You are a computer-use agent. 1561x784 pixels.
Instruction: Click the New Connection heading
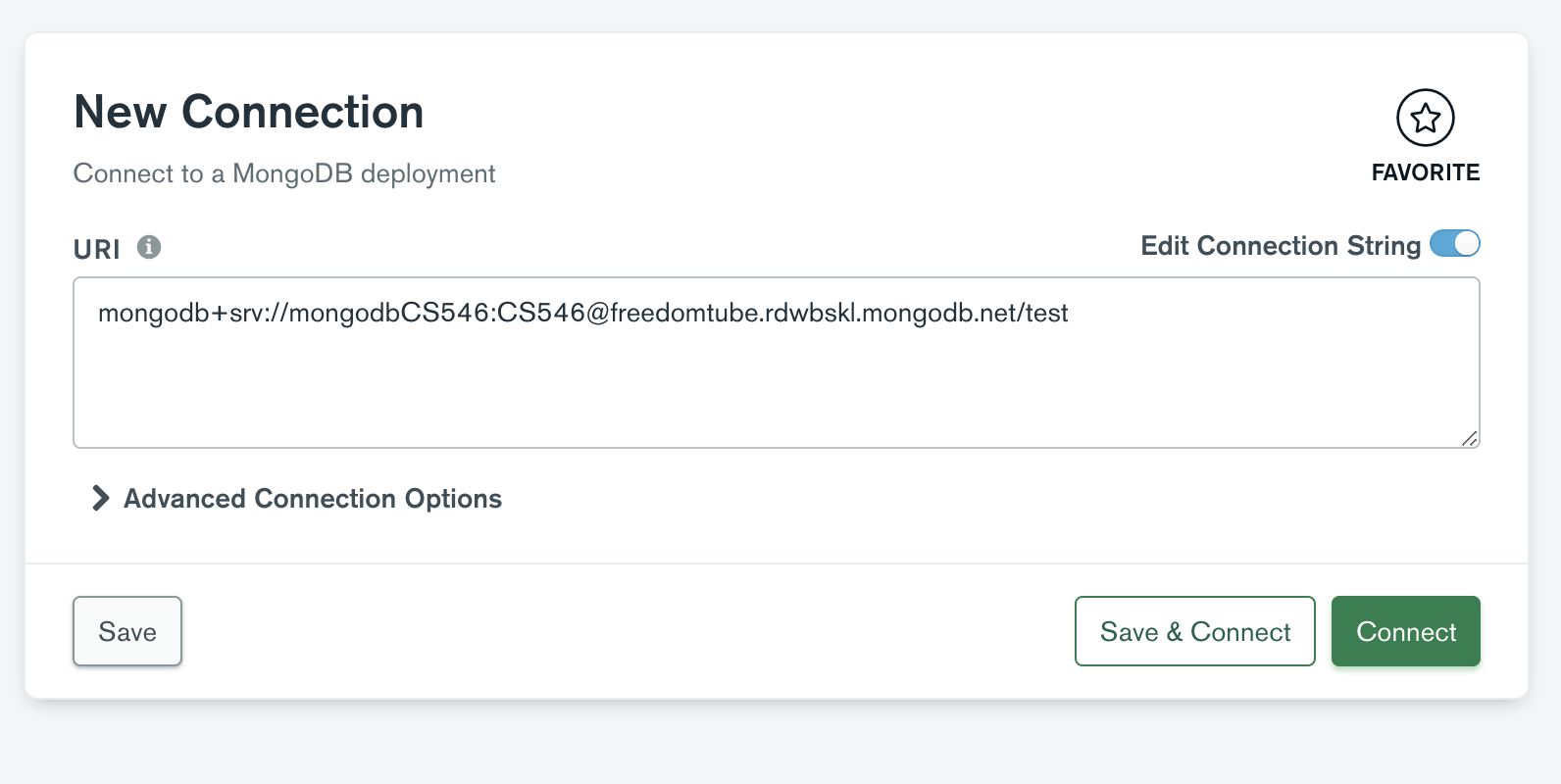coord(247,112)
